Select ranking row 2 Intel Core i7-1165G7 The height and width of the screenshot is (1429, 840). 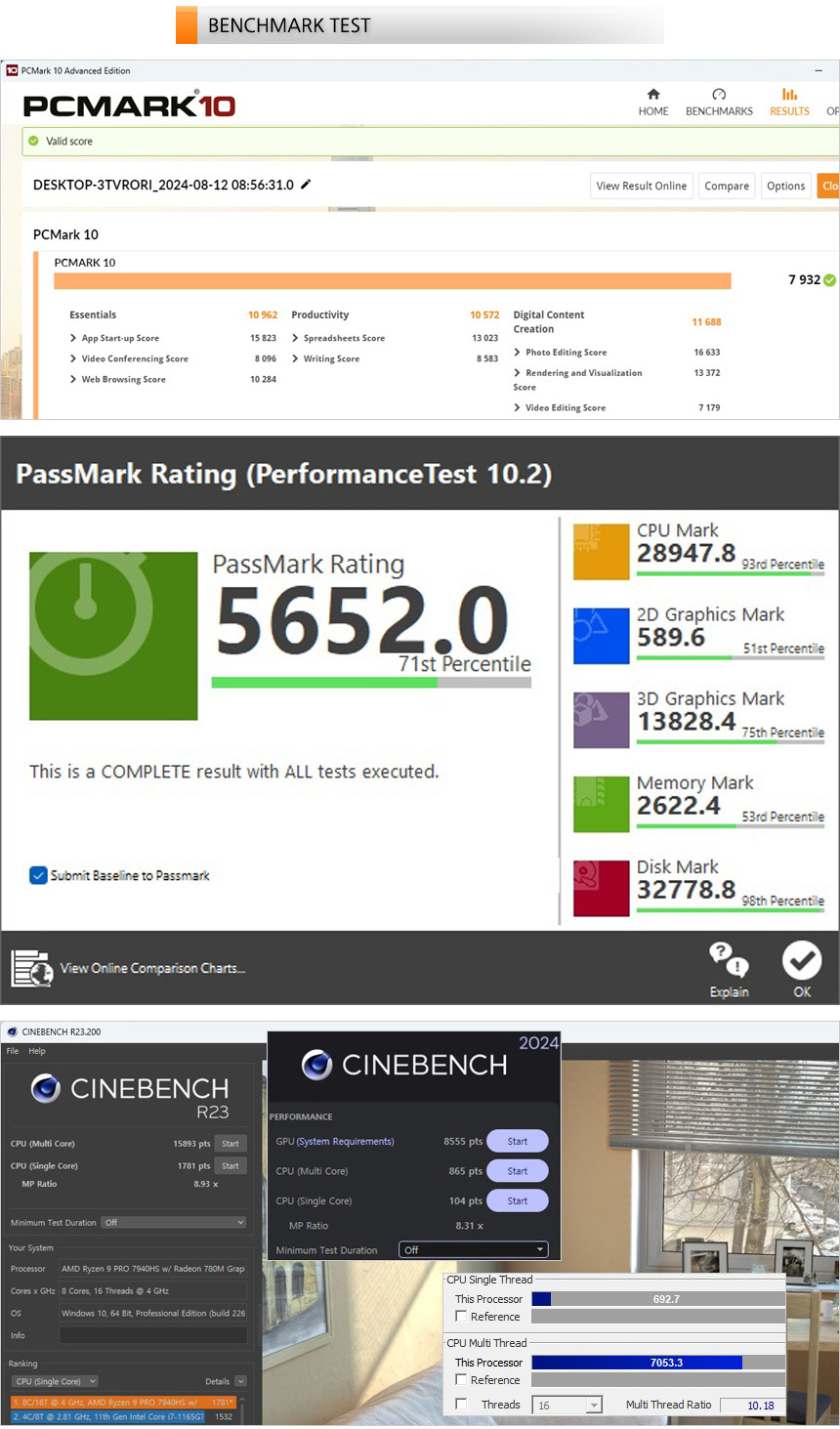(x=123, y=1416)
